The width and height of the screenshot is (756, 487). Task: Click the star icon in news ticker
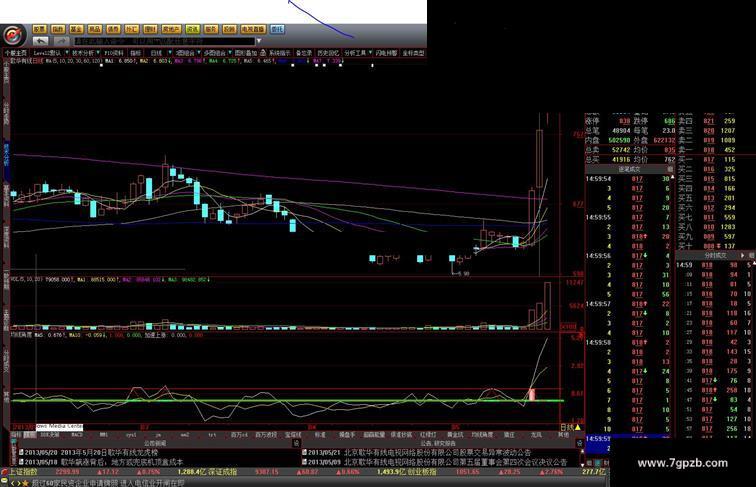point(25,482)
